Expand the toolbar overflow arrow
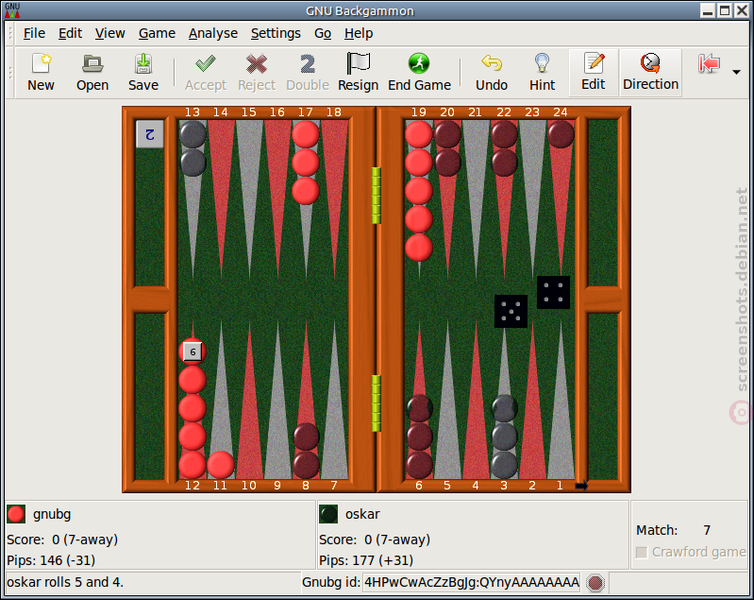754x600 pixels. click(x=736, y=72)
